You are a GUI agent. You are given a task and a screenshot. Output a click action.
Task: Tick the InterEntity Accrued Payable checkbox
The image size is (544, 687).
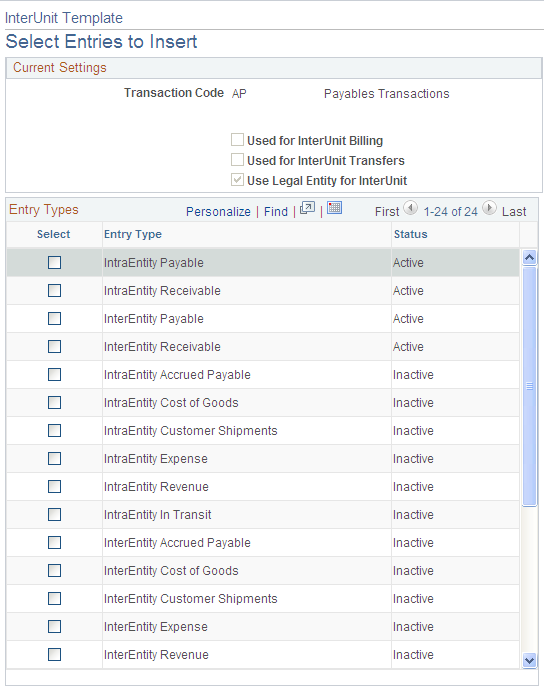click(x=54, y=542)
